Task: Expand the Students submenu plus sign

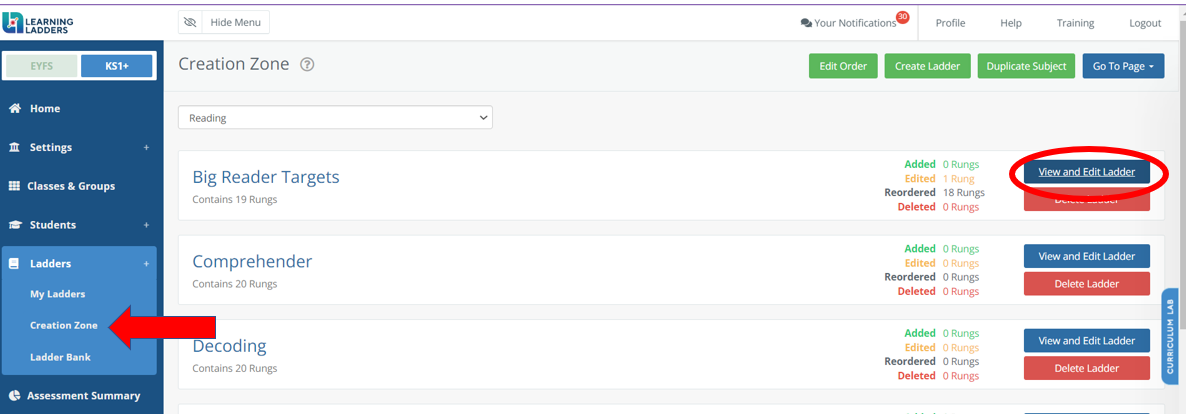Action: tap(146, 225)
